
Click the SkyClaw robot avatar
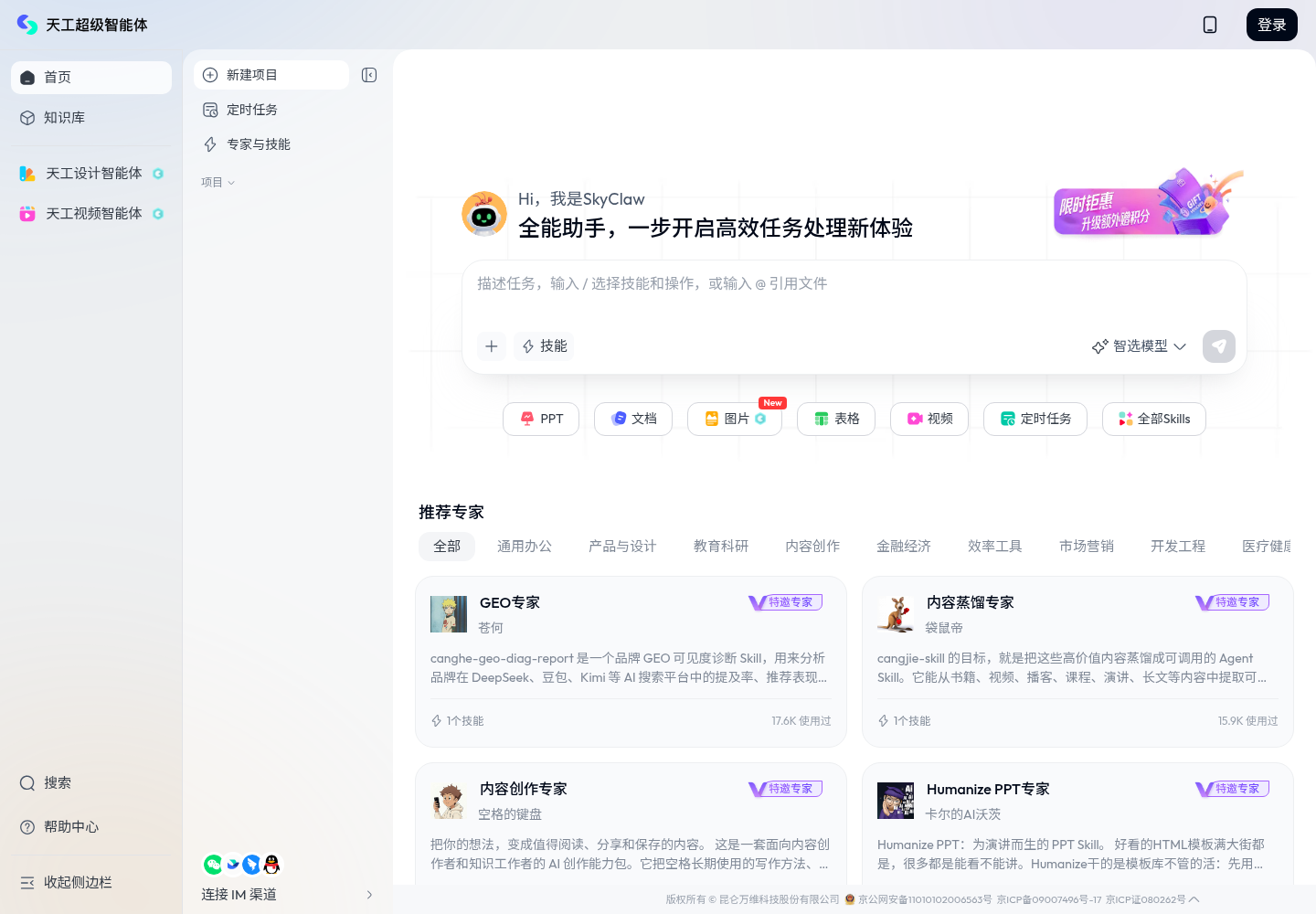coord(484,214)
